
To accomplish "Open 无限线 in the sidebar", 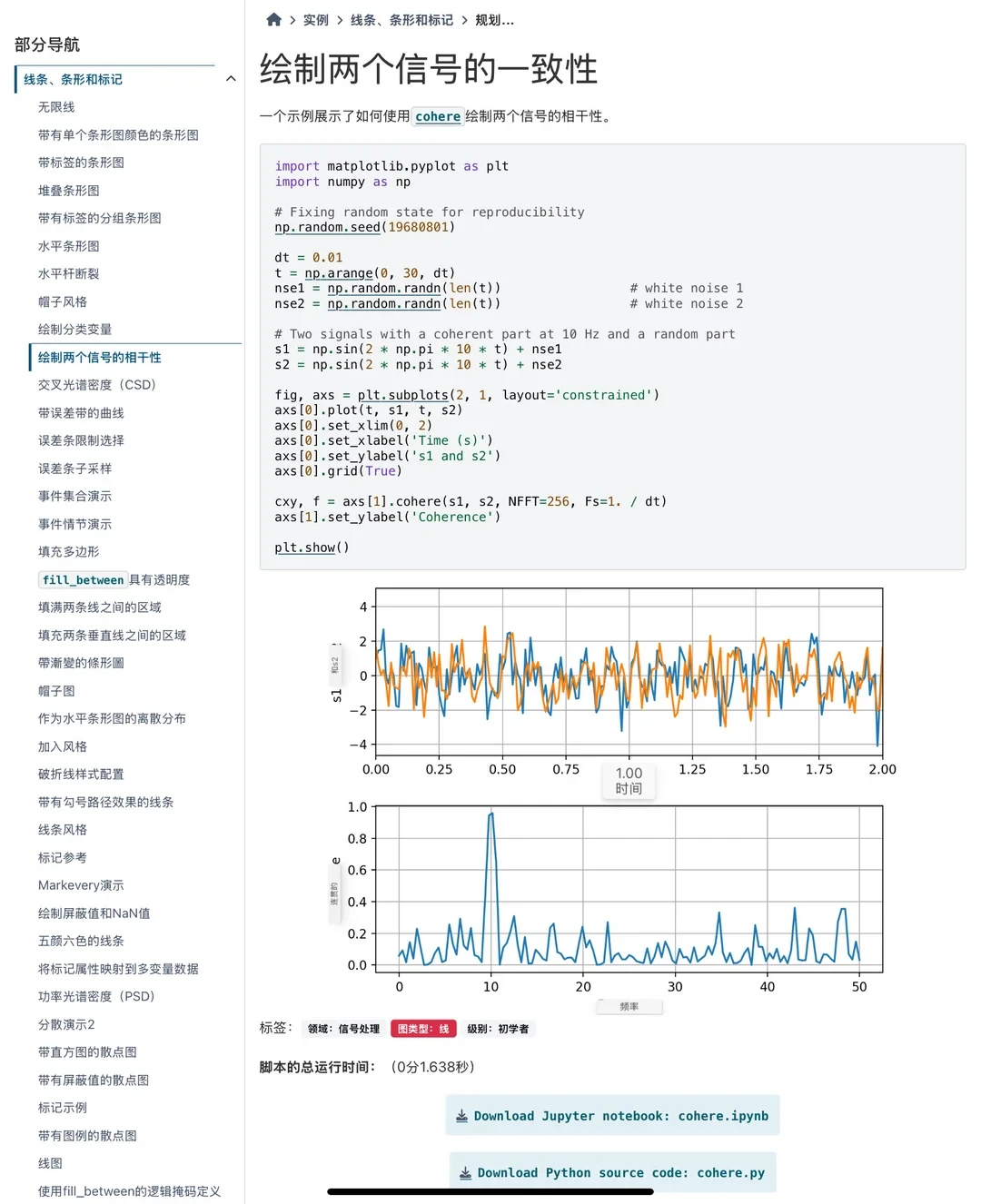I will (x=56, y=107).
